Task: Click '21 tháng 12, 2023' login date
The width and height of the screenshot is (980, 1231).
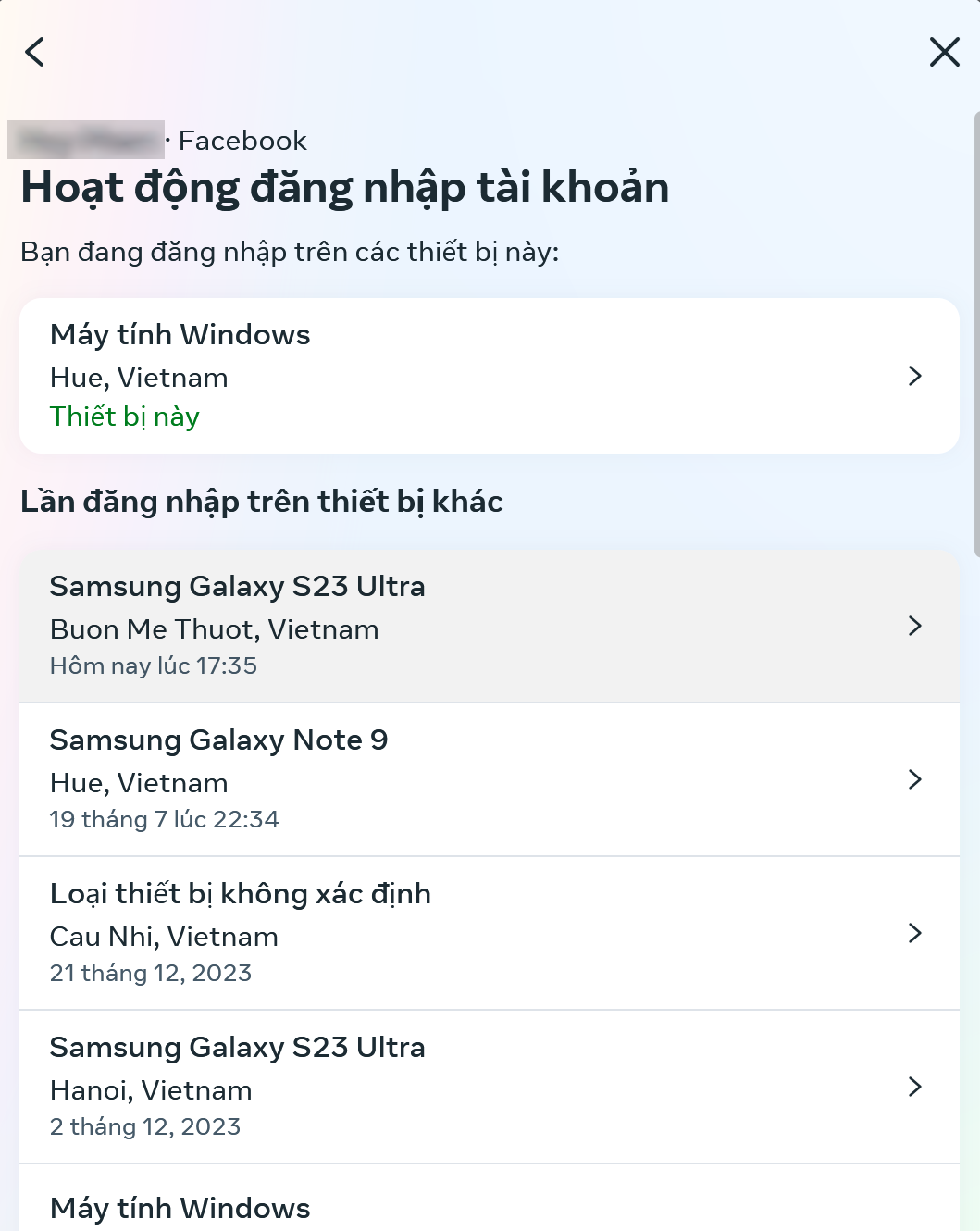Action: click(x=151, y=974)
